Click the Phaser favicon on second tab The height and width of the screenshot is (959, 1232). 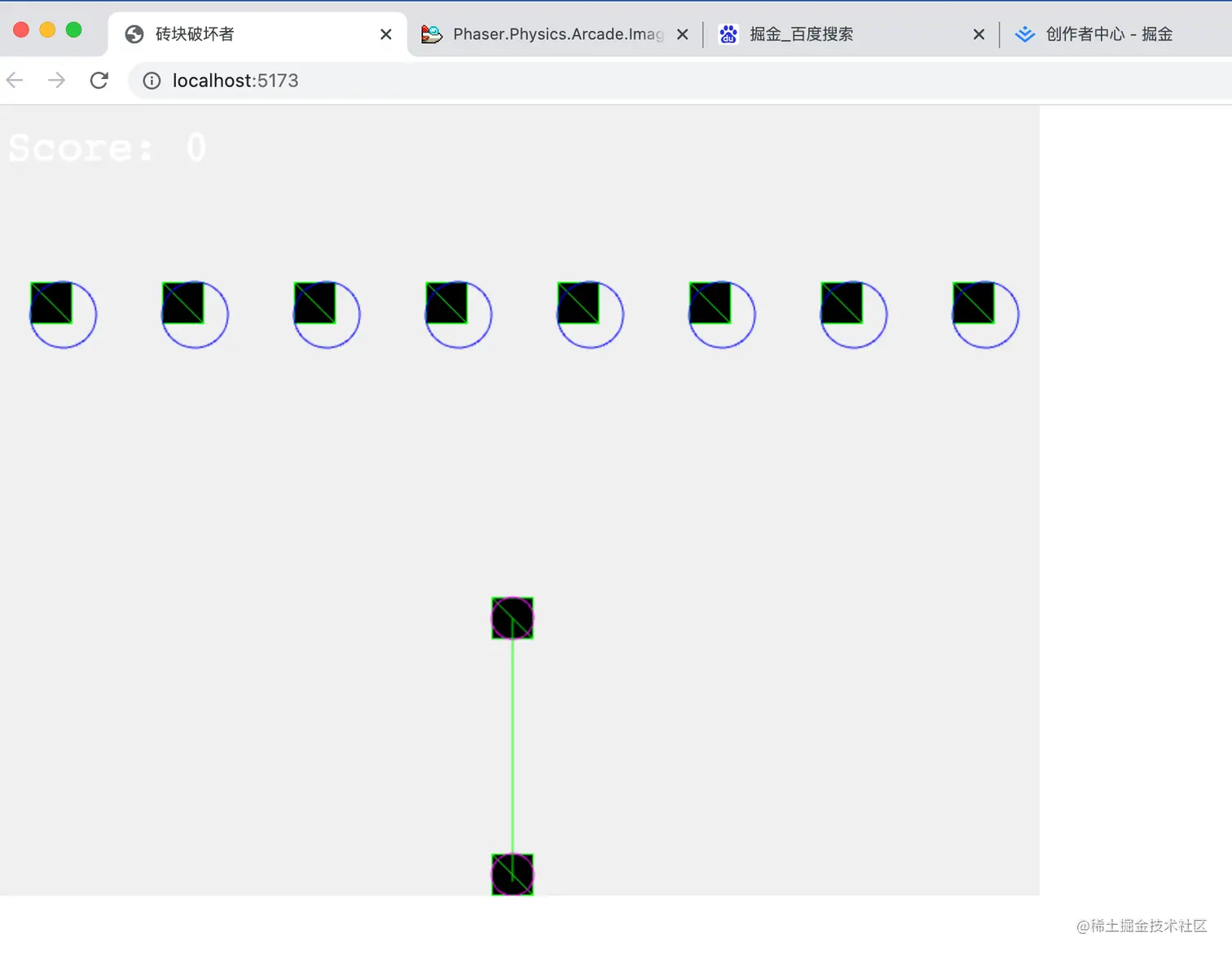pyautogui.click(x=432, y=34)
